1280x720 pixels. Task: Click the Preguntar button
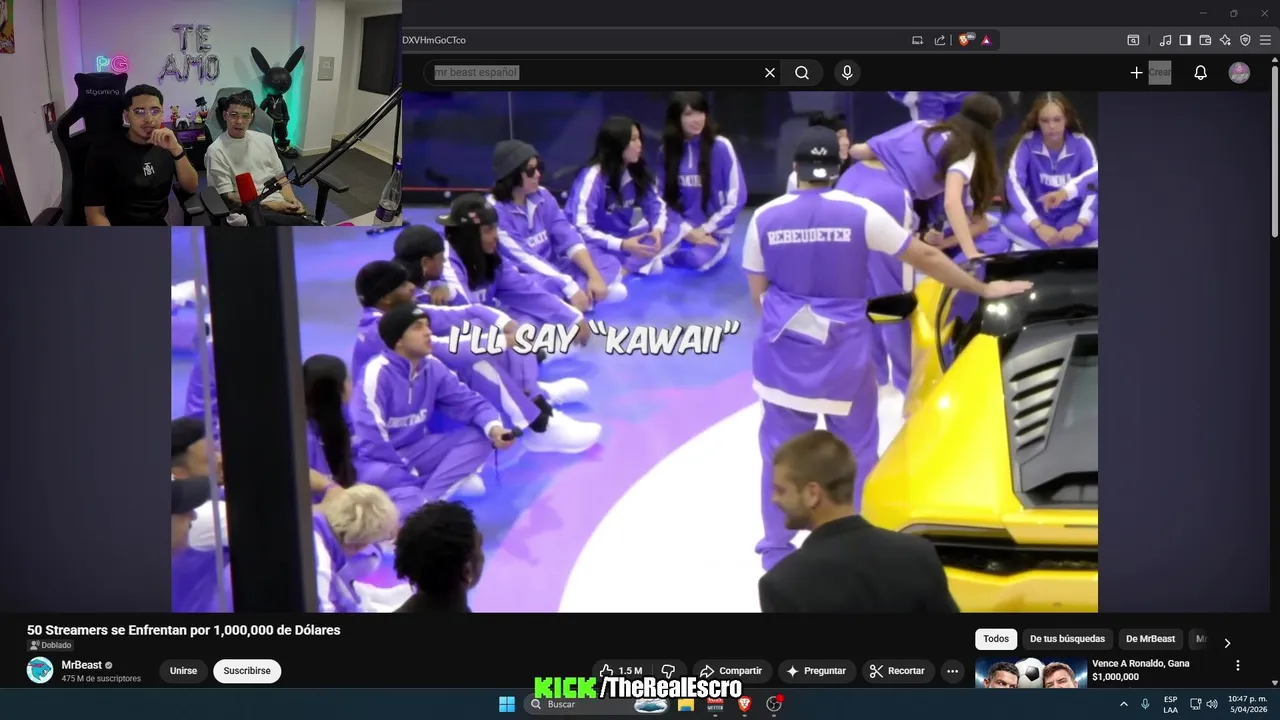point(817,671)
